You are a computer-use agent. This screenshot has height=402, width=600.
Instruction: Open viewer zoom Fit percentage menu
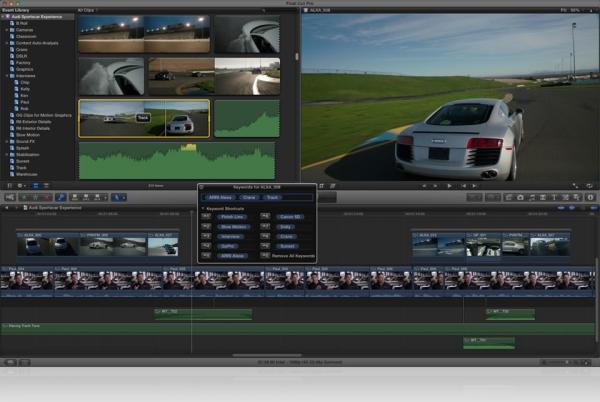(x=570, y=10)
